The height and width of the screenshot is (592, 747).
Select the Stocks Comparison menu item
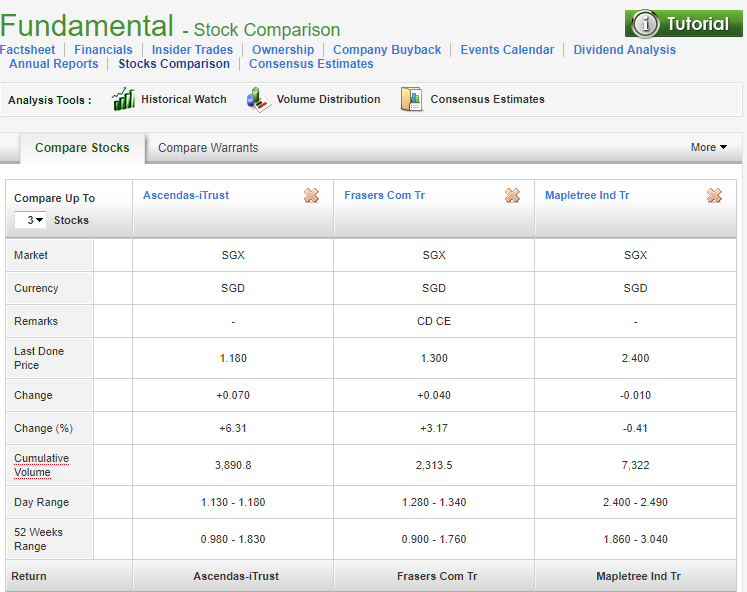pyautogui.click(x=174, y=64)
